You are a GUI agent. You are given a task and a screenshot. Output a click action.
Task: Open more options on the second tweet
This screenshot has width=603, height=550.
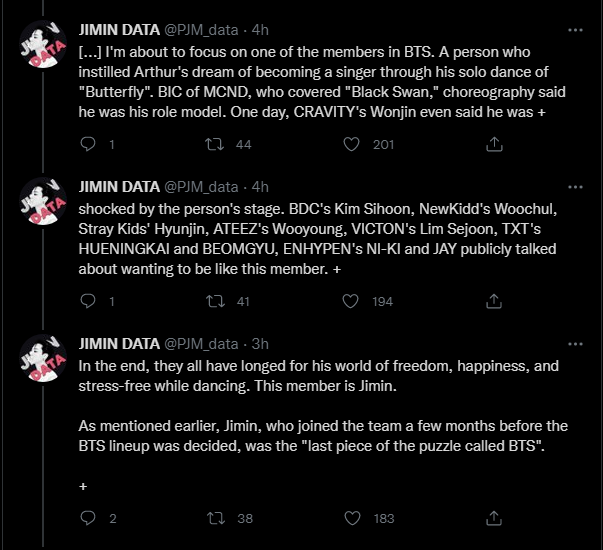pos(575,187)
